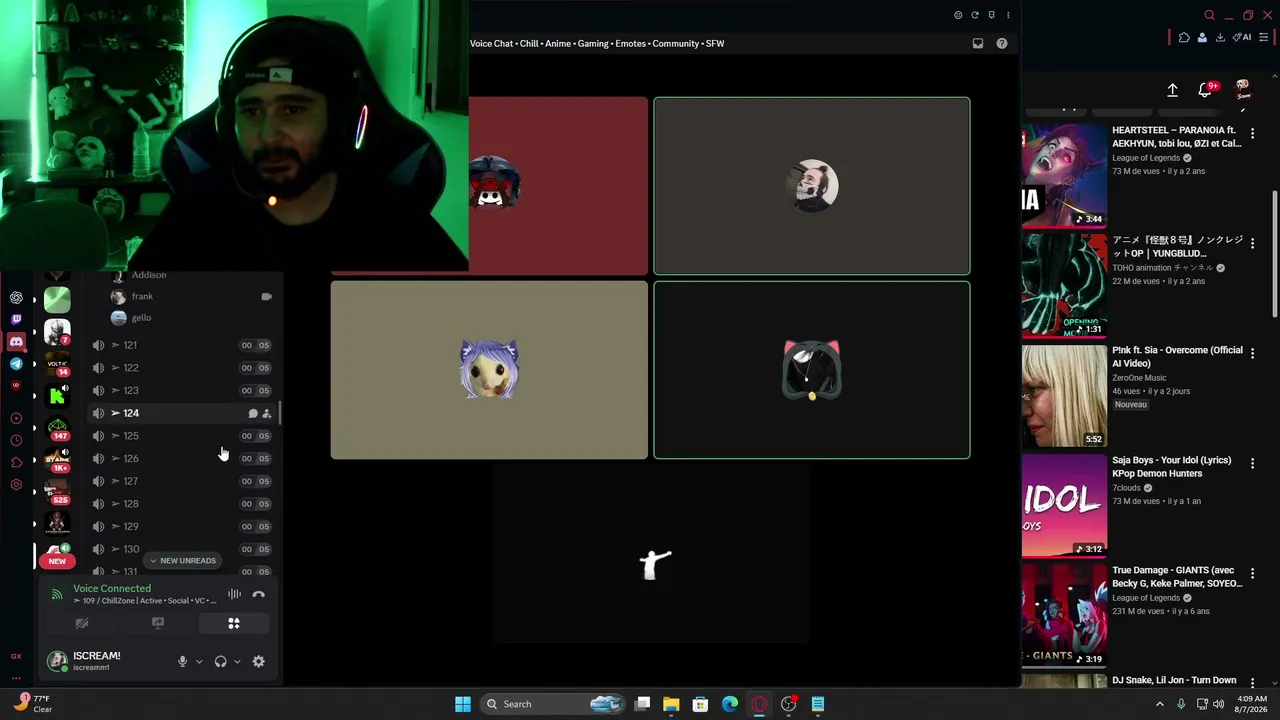This screenshot has width=1280, height=720.
Task: Open the League of Legends channel link under HEARTSTEEL
Action: click(1146, 158)
